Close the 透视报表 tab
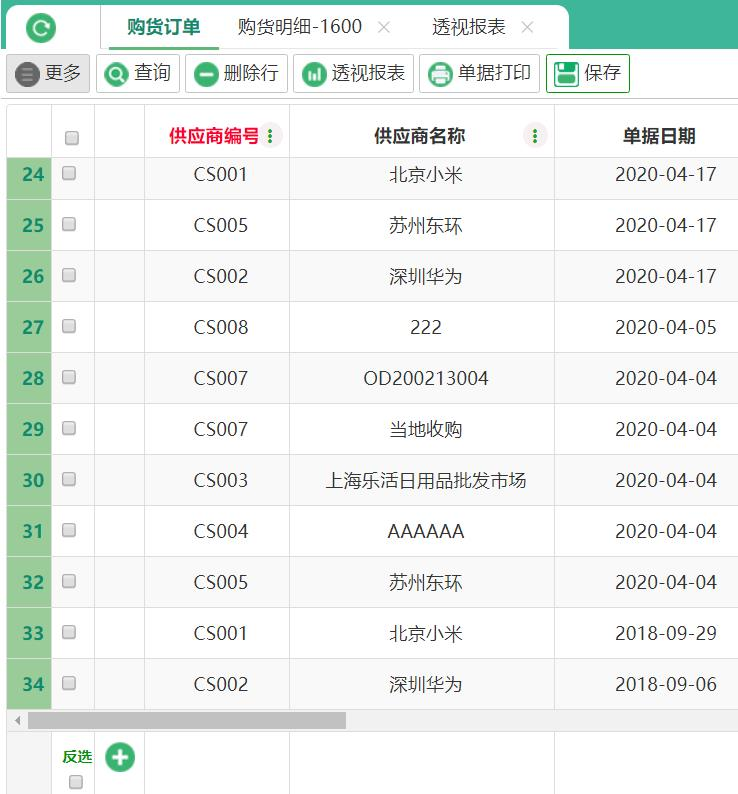The width and height of the screenshot is (738, 794). click(528, 28)
